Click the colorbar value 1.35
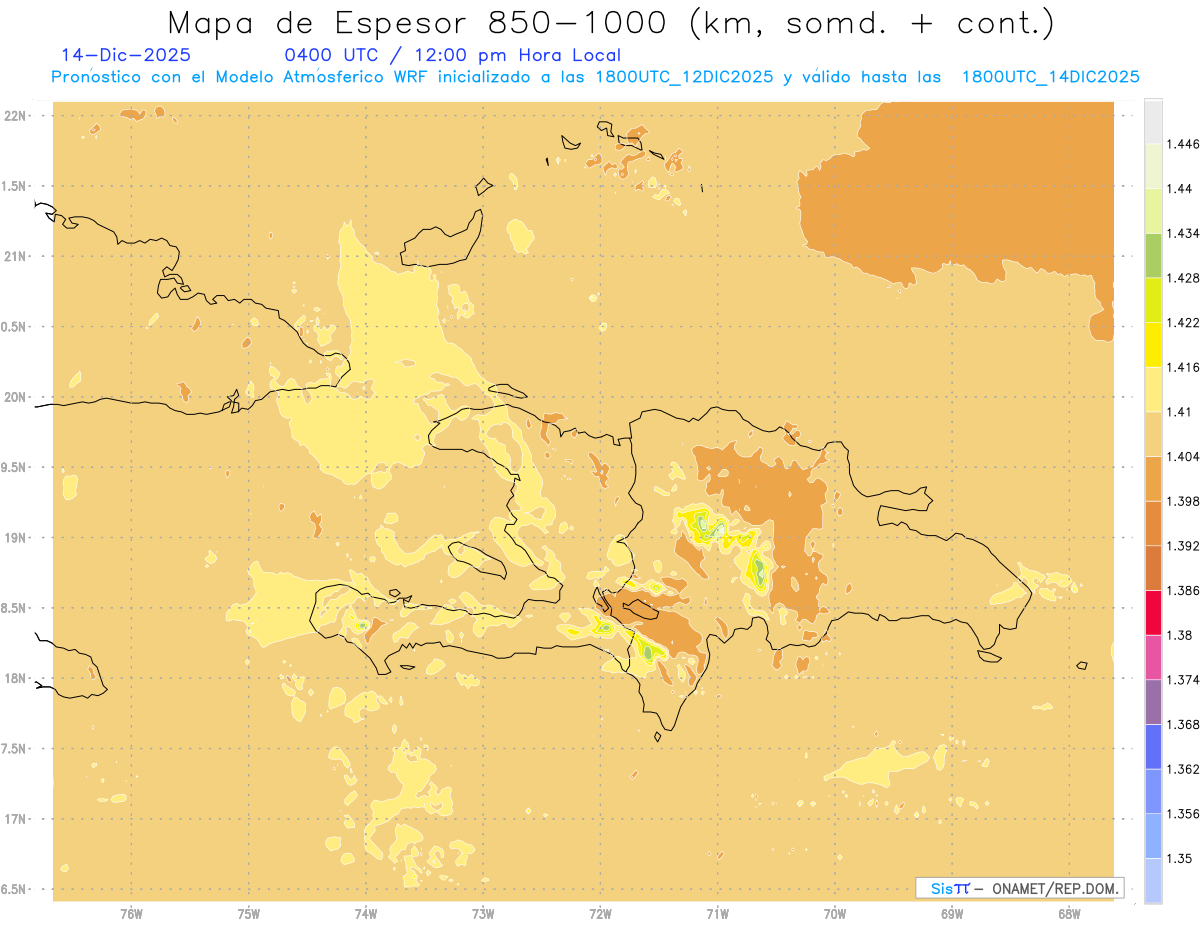Screen dimensions: 1200x927 (x=1180, y=858)
